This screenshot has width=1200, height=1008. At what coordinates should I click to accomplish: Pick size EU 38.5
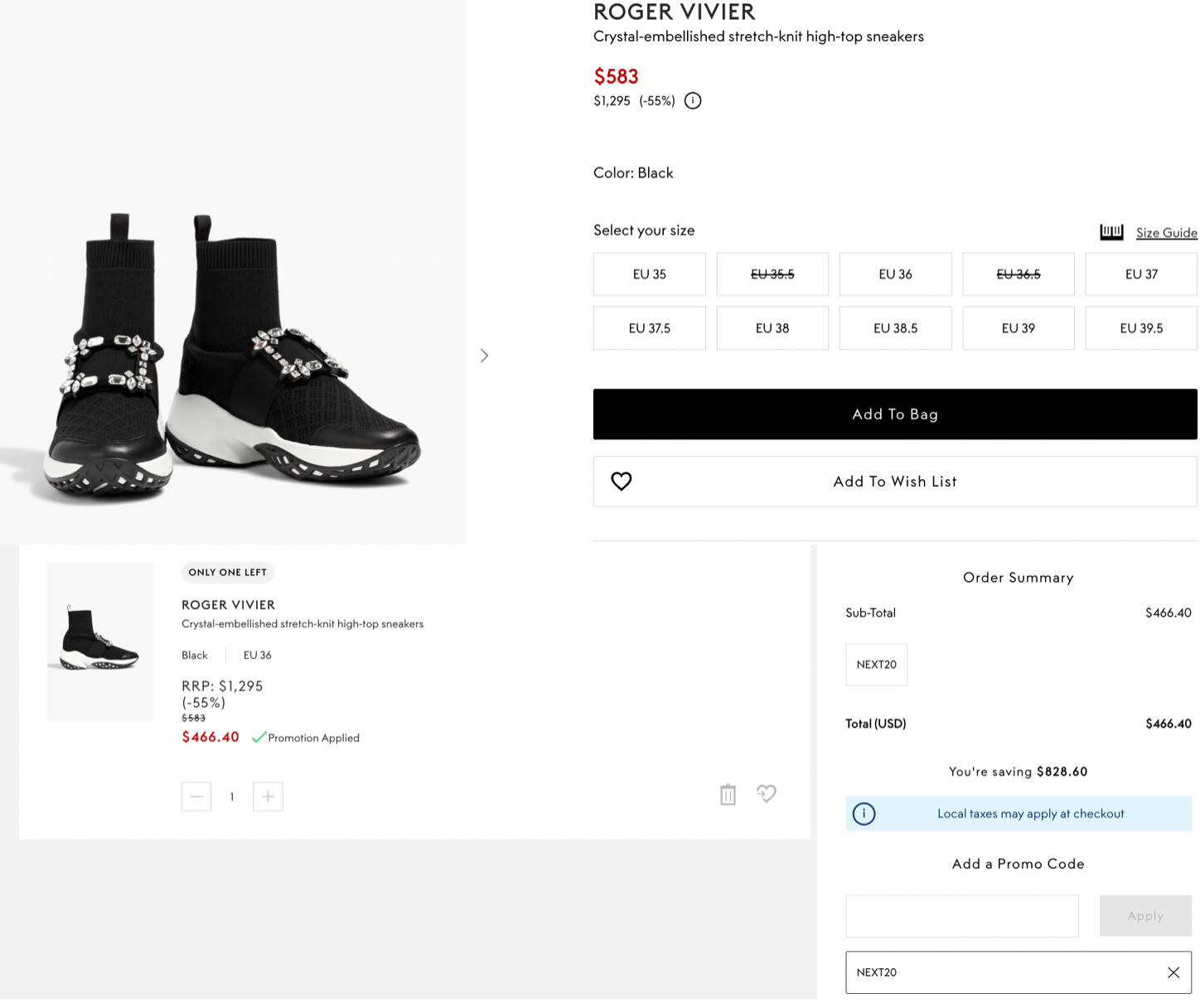click(x=895, y=328)
